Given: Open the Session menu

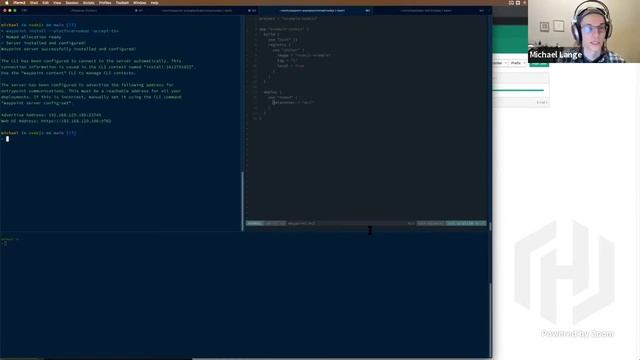Looking at the screenshot, I should pos(72,3).
